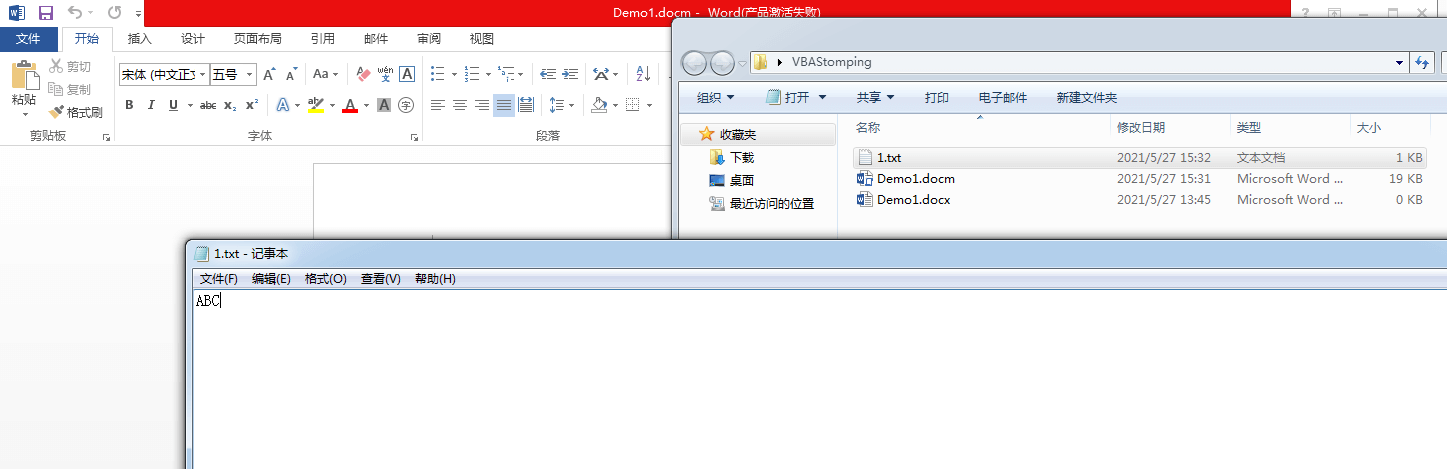Image resolution: width=1447 pixels, height=469 pixels.
Task: Align text right in Word
Action: tap(482, 105)
